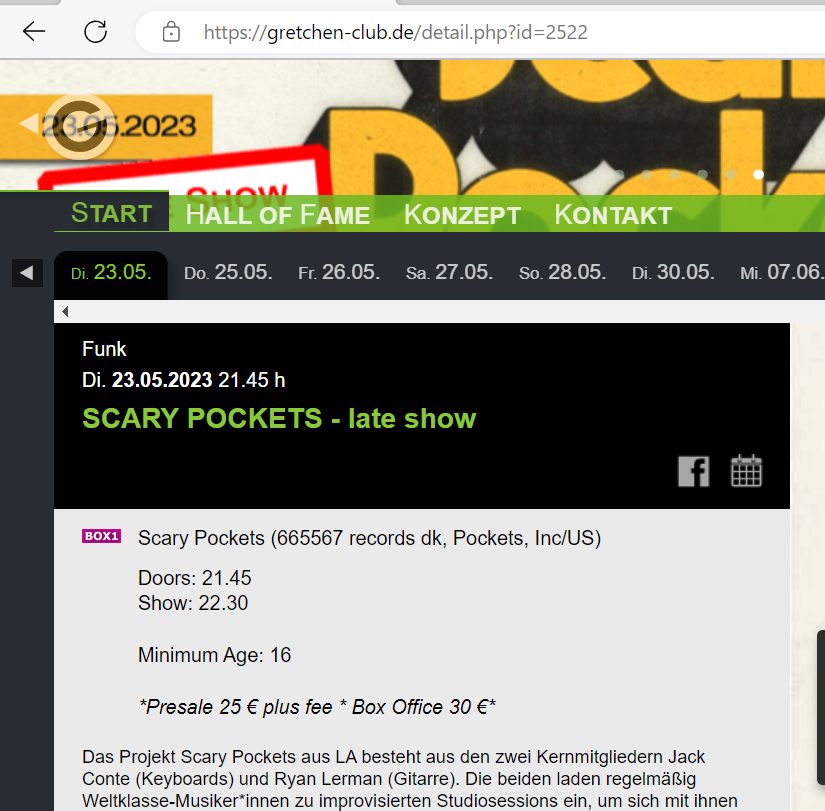This screenshot has width=825, height=811.
Task: Select the Di. 23.05. date tab
Action: click(111, 273)
